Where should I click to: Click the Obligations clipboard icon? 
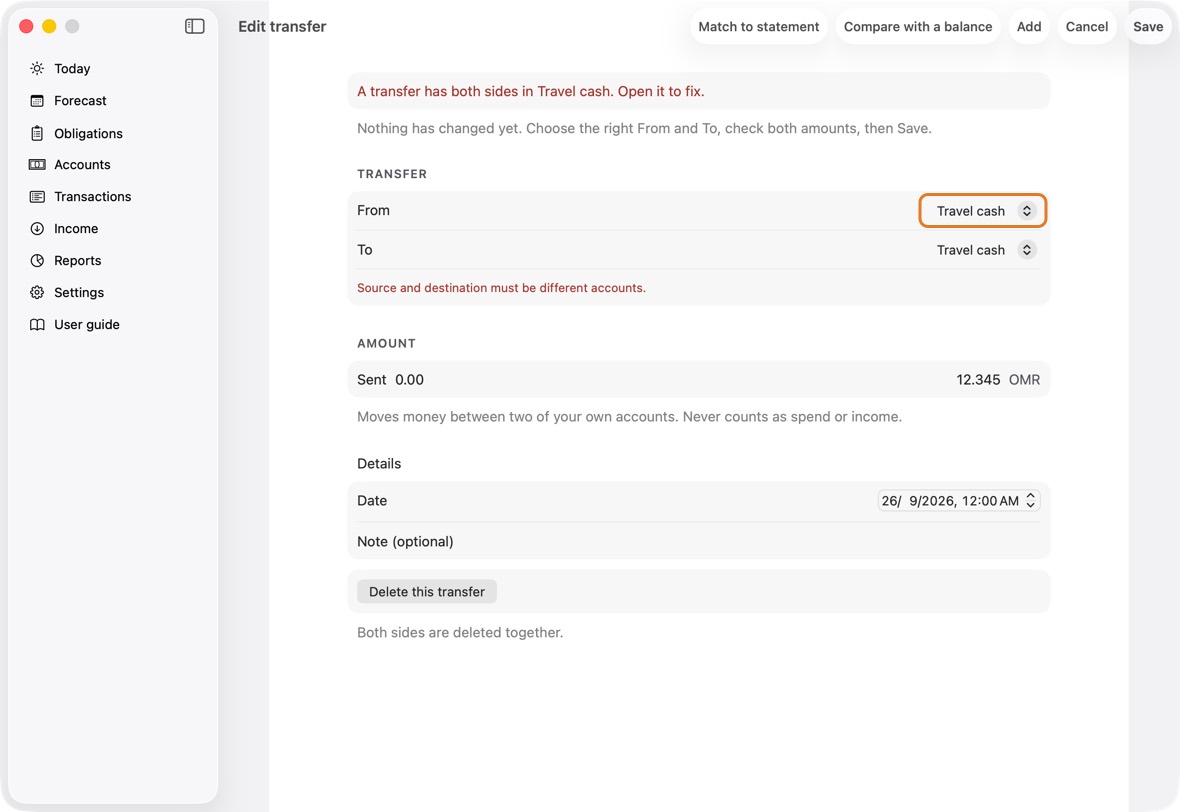pyautogui.click(x=37, y=133)
